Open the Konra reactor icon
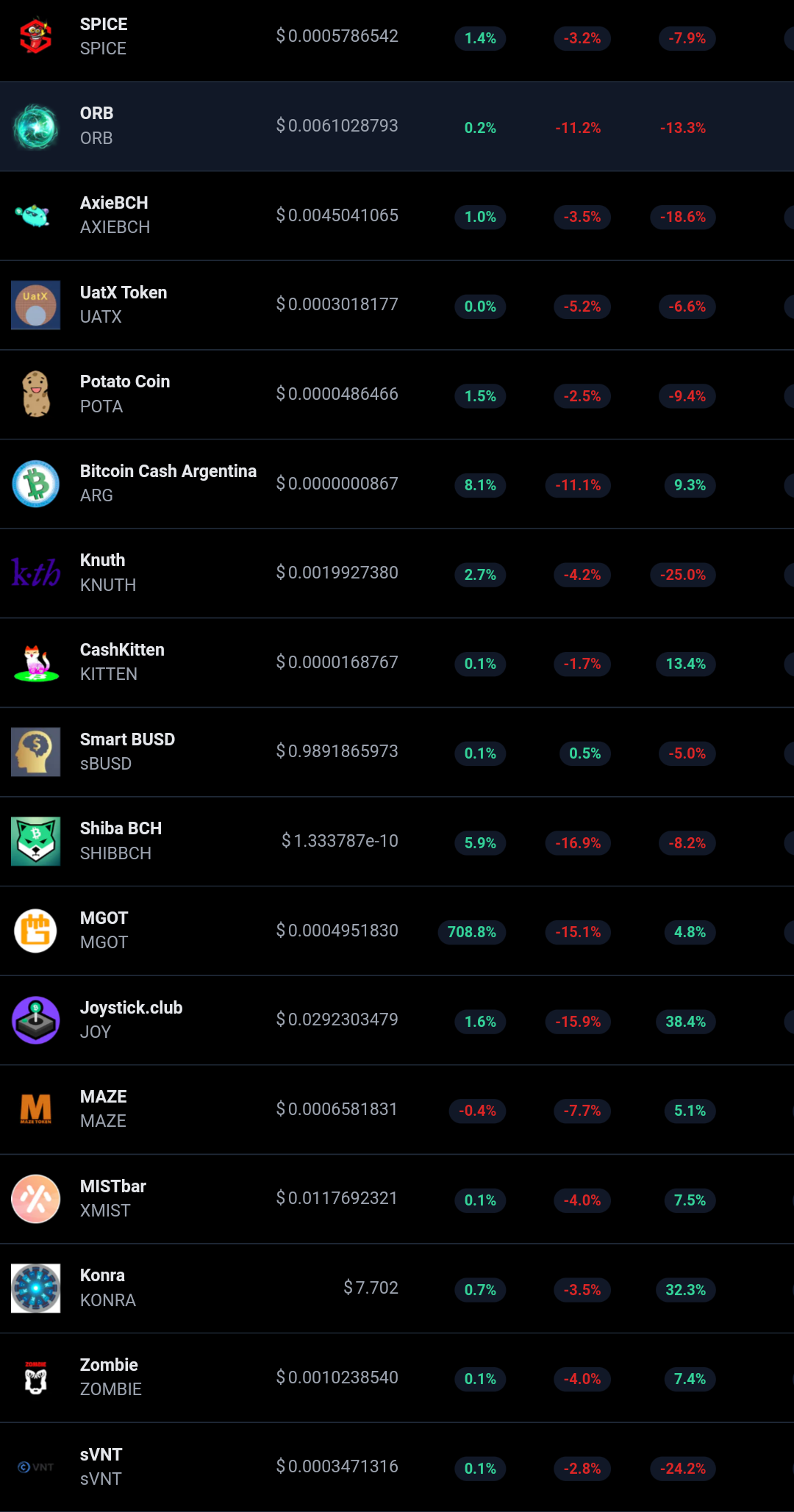 (x=35, y=1288)
